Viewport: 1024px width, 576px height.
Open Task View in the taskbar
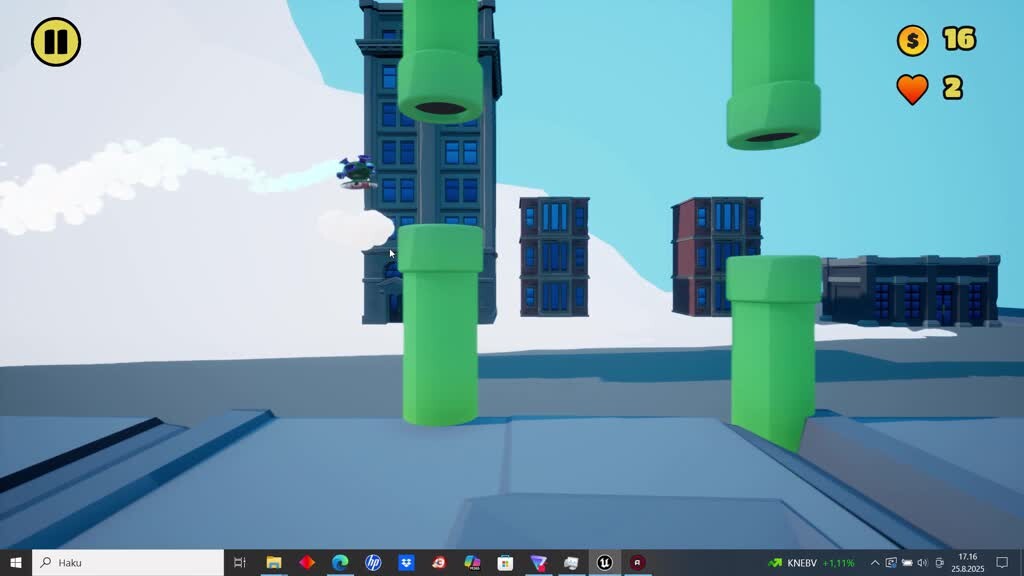[x=240, y=563]
